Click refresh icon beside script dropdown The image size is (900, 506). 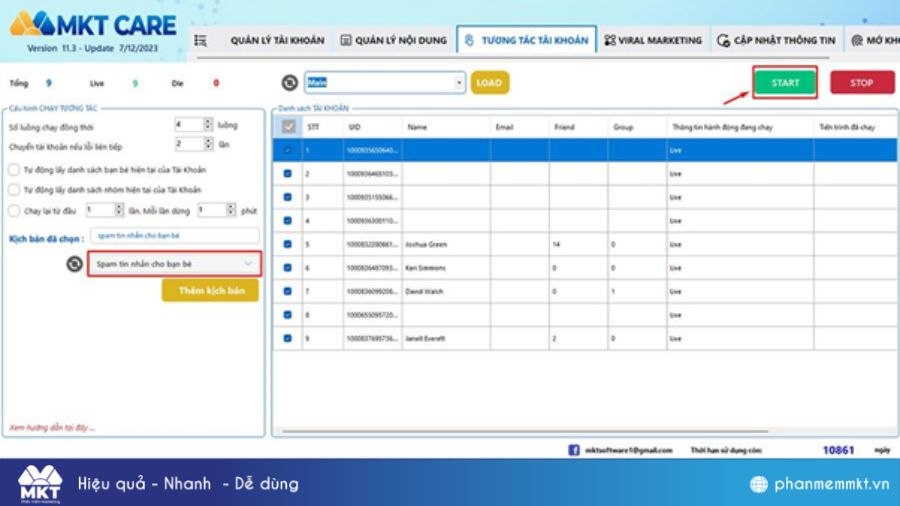tap(74, 264)
